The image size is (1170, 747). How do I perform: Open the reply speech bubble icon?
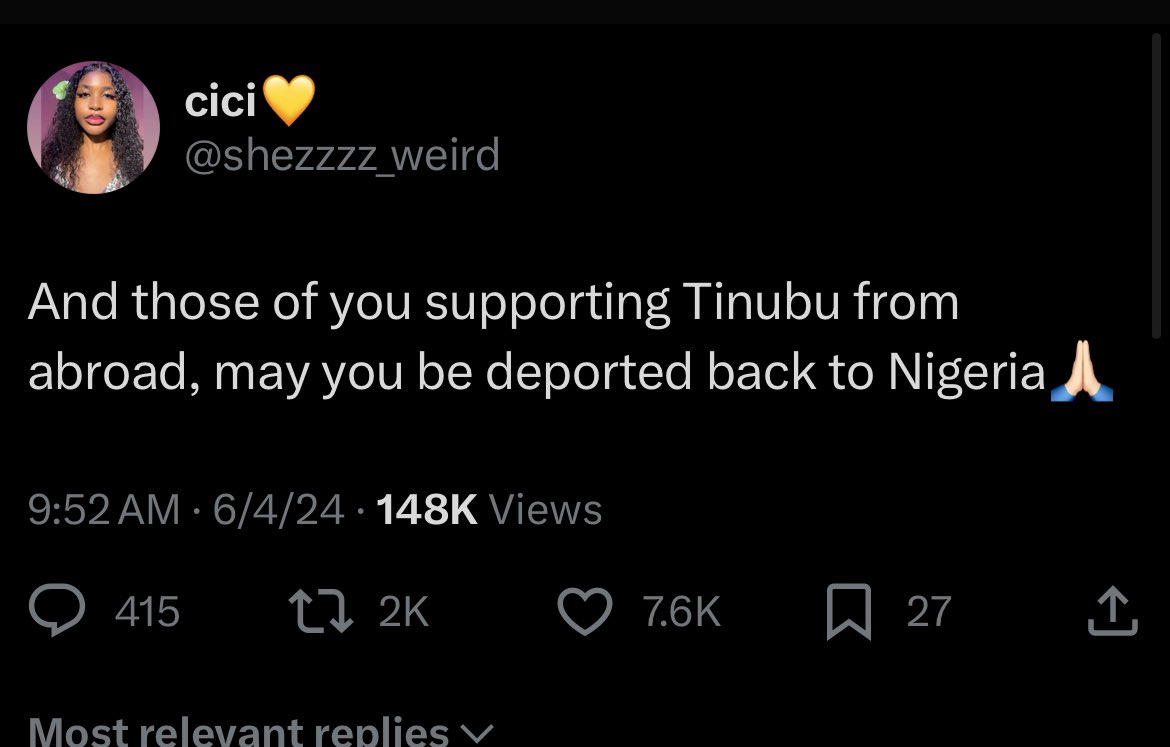[x=57, y=610]
